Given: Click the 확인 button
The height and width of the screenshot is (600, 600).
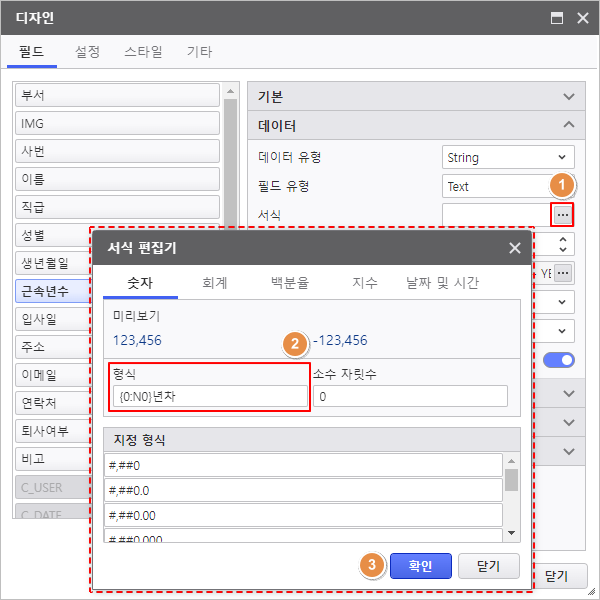Looking at the screenshot, I should coord(420,566).
